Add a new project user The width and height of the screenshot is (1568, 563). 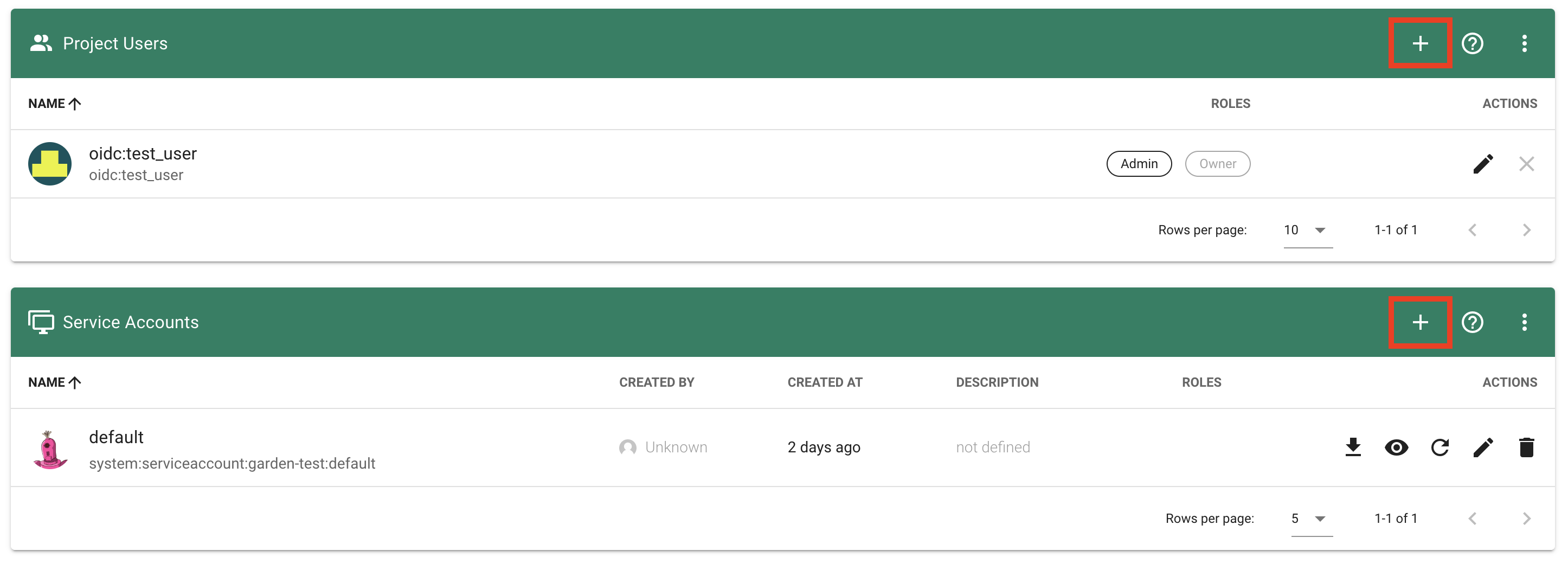coord(1420,43)
